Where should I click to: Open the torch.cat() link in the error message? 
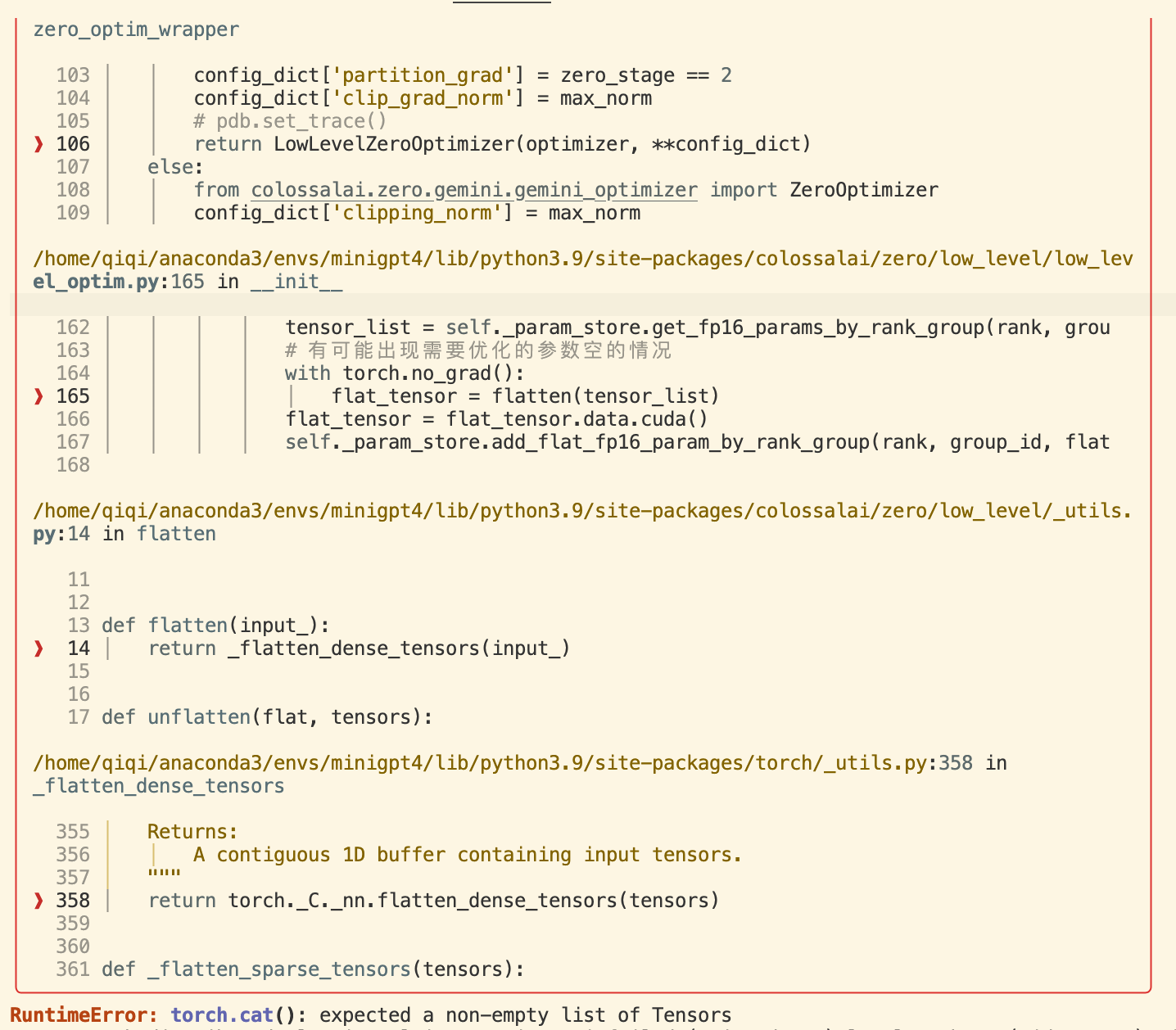[x=220, y=1014]
